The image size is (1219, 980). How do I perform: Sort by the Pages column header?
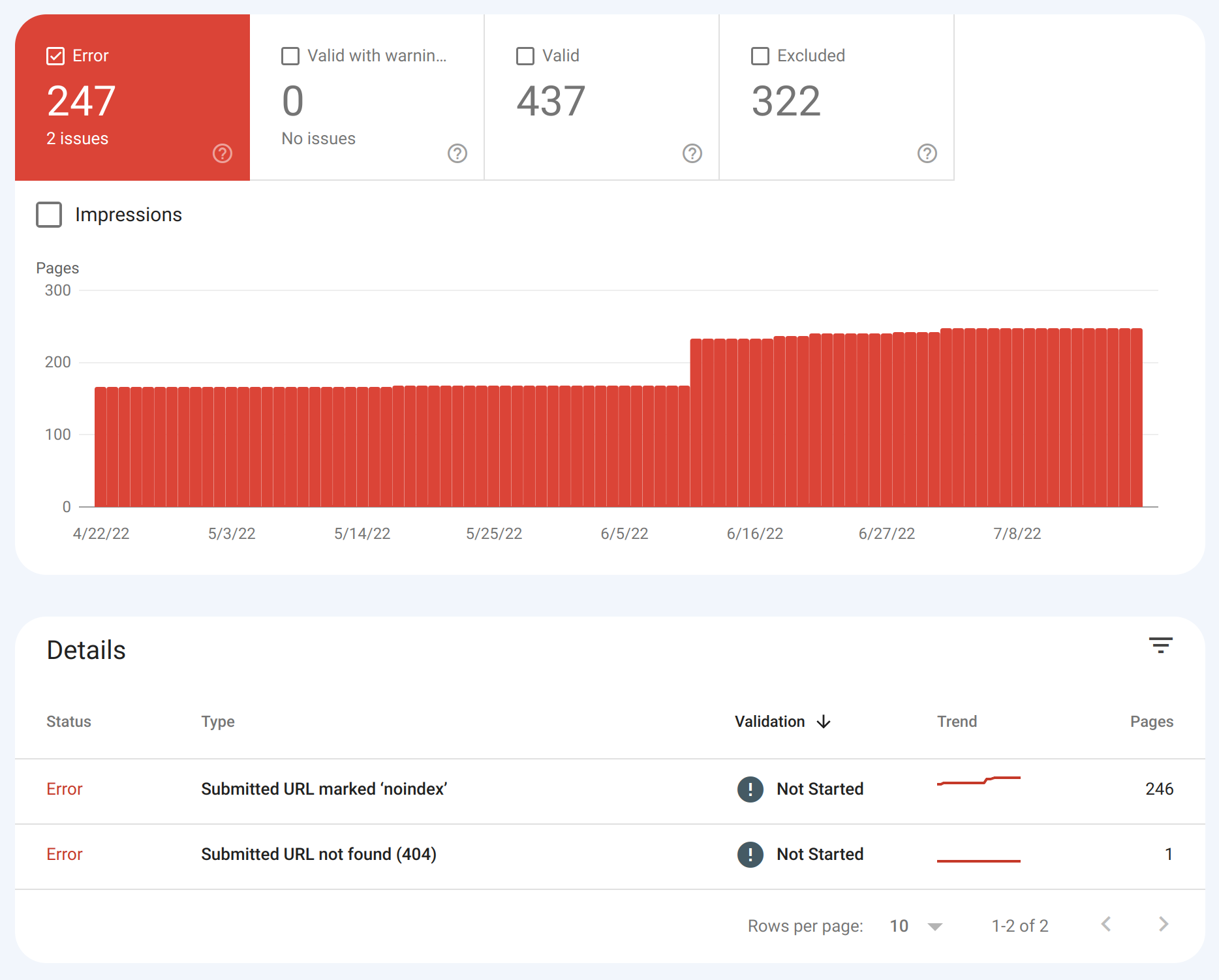point(1152,722)
